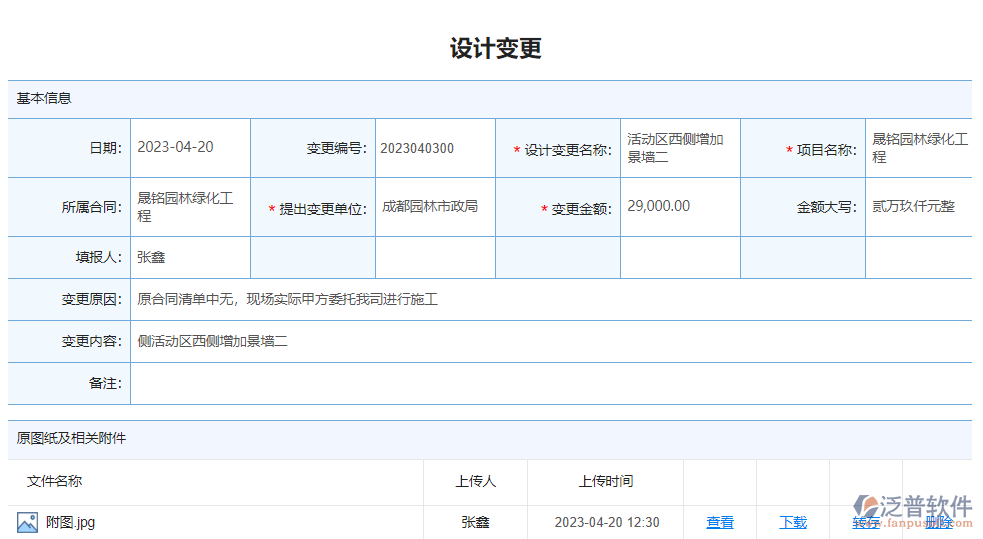Click the 项目名称 label
The image size is (983, 539).
[827, 150]
